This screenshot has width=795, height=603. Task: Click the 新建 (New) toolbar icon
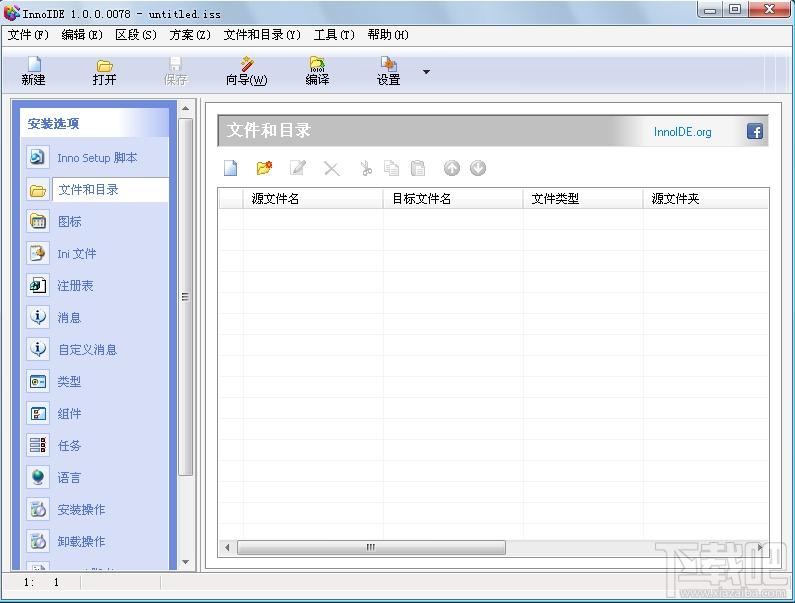(x=33, y=71)
